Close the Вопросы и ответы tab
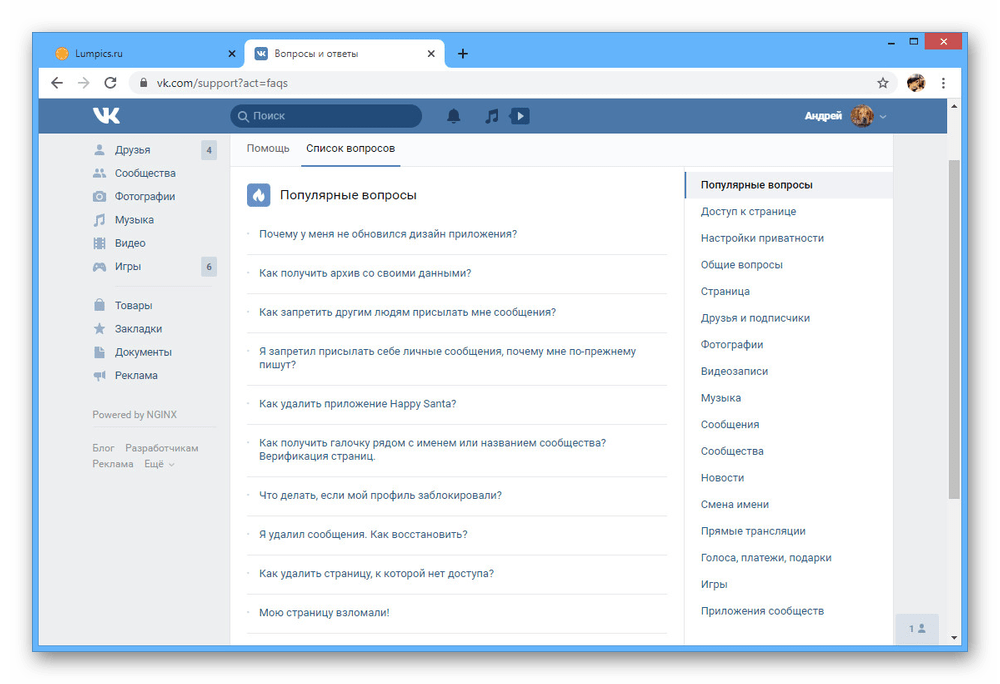This screenshot has width=1000, height=684. point(431,54)
